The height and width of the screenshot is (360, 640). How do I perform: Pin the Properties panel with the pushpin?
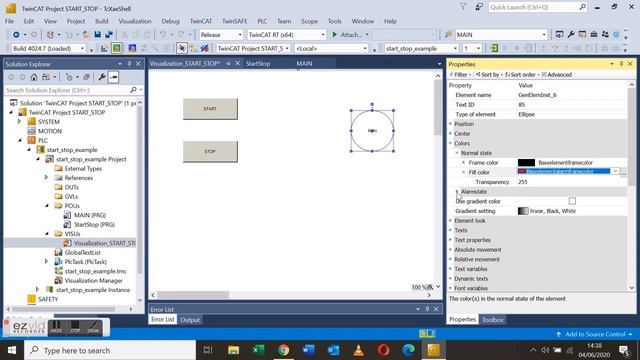(621, 64)
